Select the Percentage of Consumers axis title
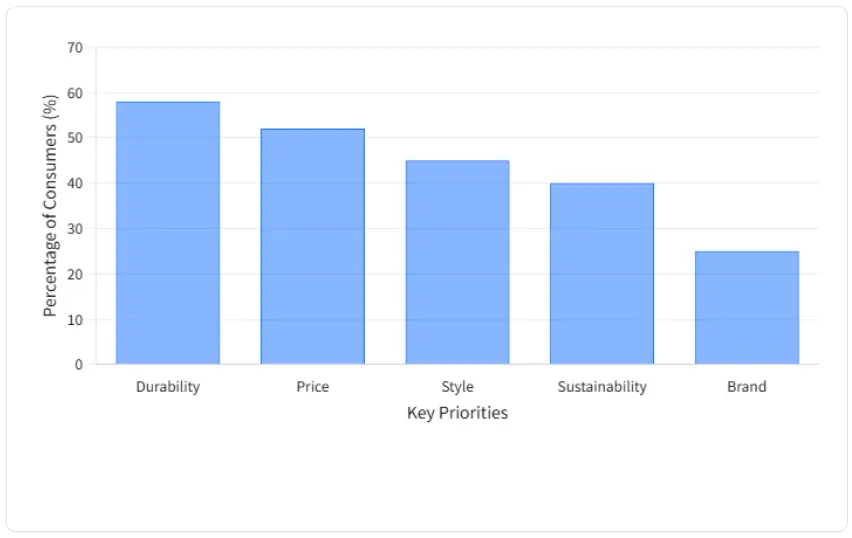Viewport: 852px width, 538px height. click(x=50, y=206)
